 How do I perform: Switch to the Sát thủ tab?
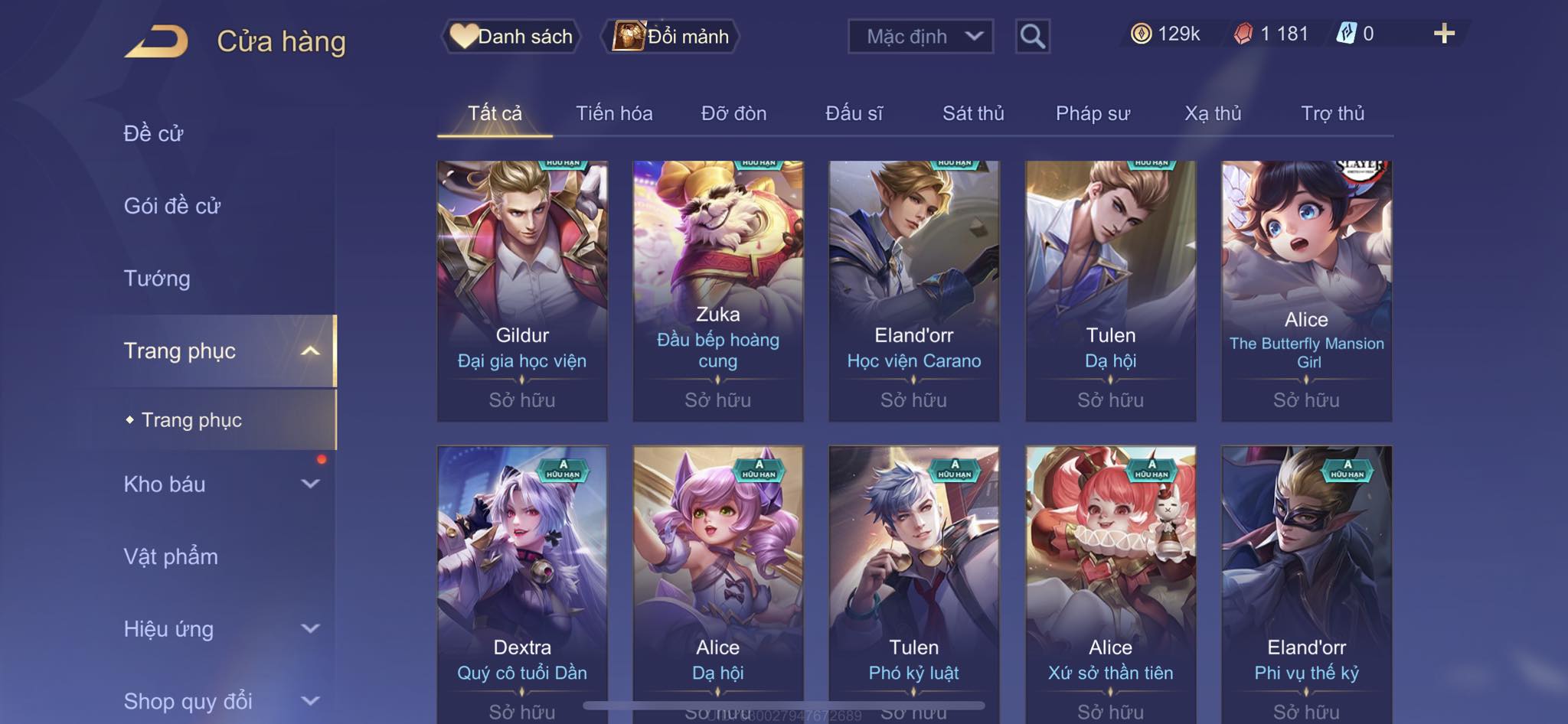973,113
